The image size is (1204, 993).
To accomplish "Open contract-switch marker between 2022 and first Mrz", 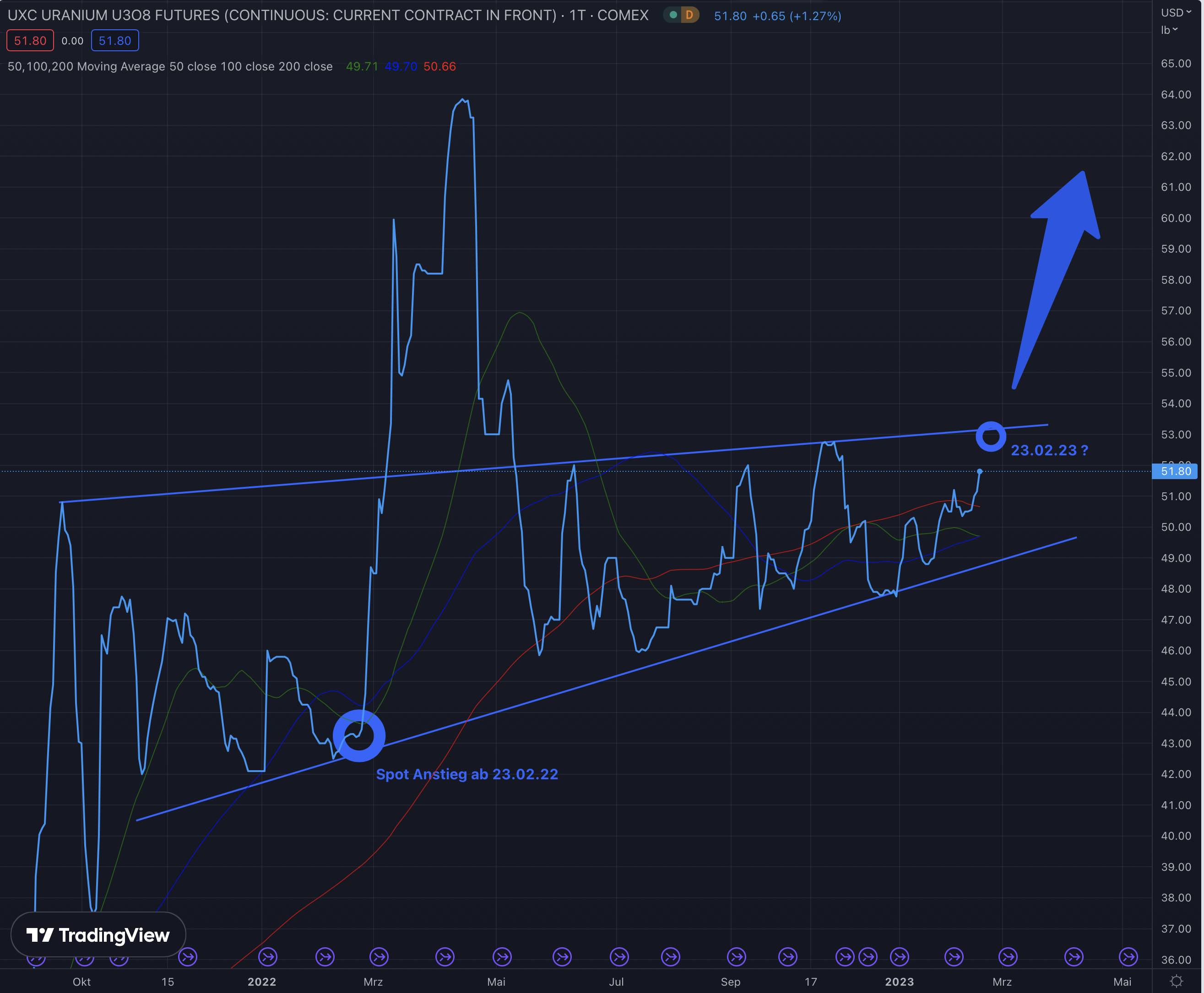I will pyautogui.click(x=325, y=956).
